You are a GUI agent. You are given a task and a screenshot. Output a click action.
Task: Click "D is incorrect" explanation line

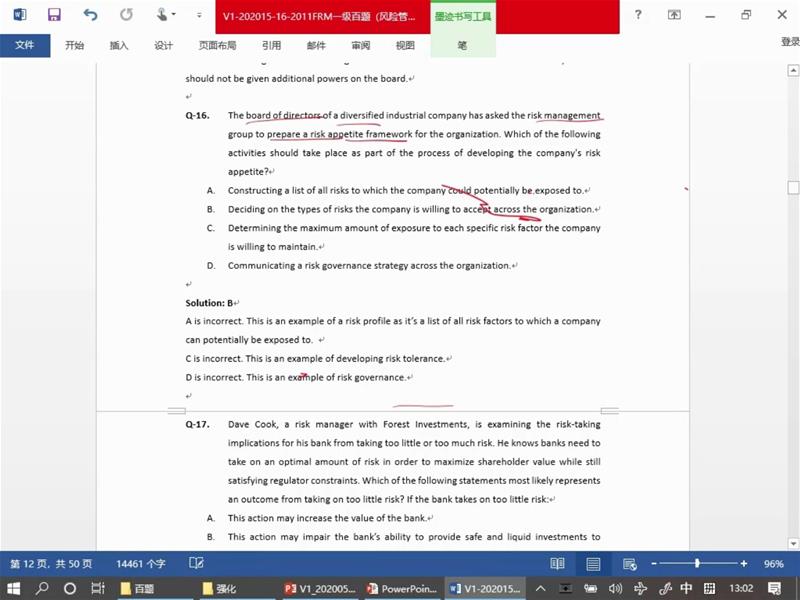pyautogui.click(x=295, y=378)
